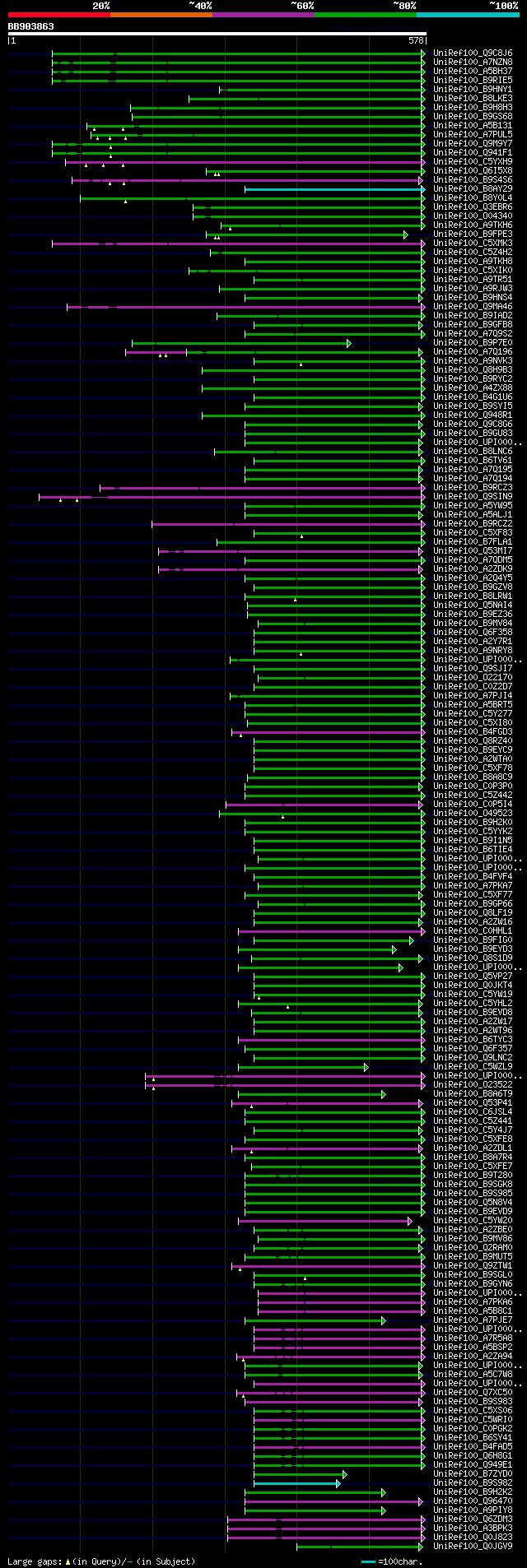Click the UniRef100_Q96470 label
Viewport: 527px width, 1568px height.
tap(473, 1501)
